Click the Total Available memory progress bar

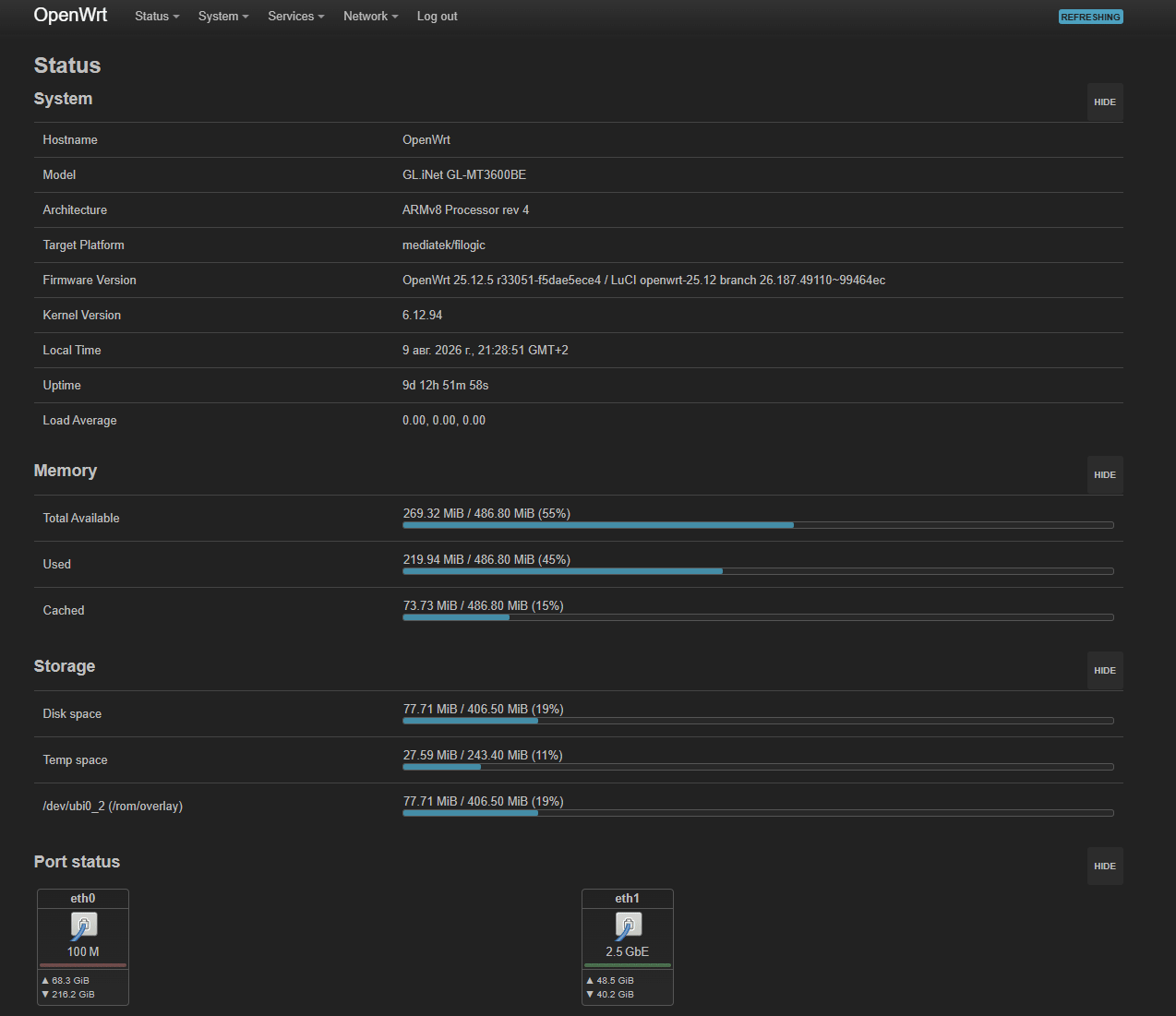point(758,525)
